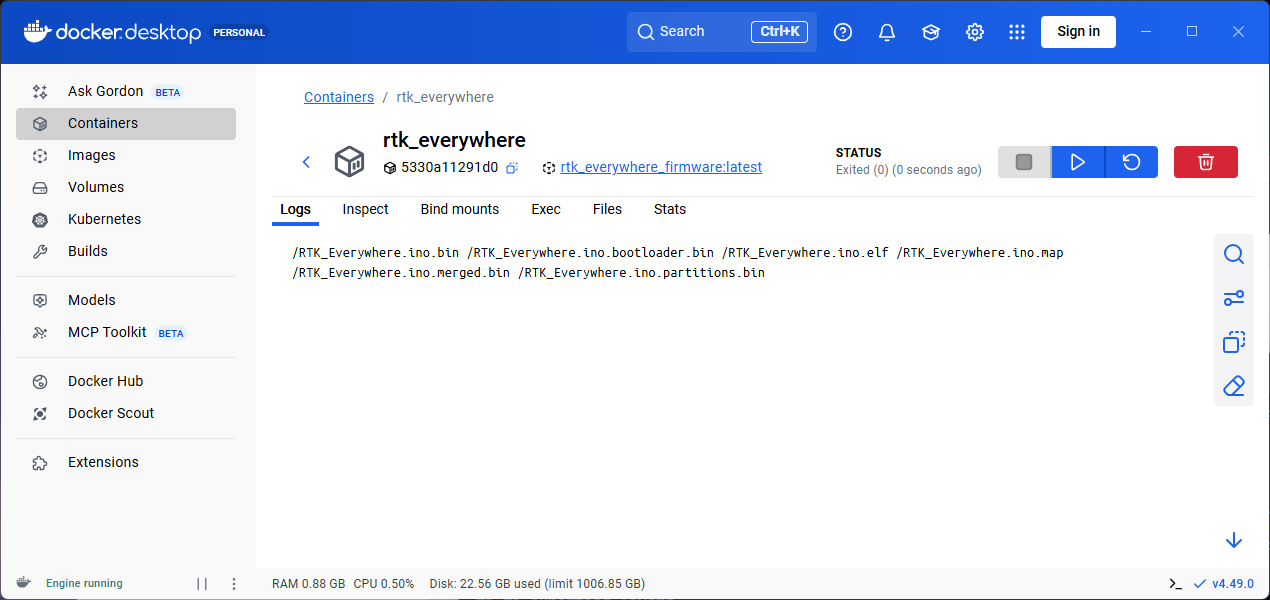Open the search logs magnifier icon
This screenshot has width=1270, height=600.
[1233, 255]
